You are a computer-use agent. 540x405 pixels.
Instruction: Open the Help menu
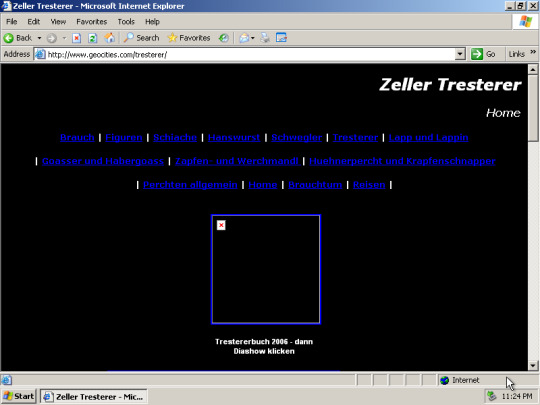pyautogui.click(x=152, y=22)
